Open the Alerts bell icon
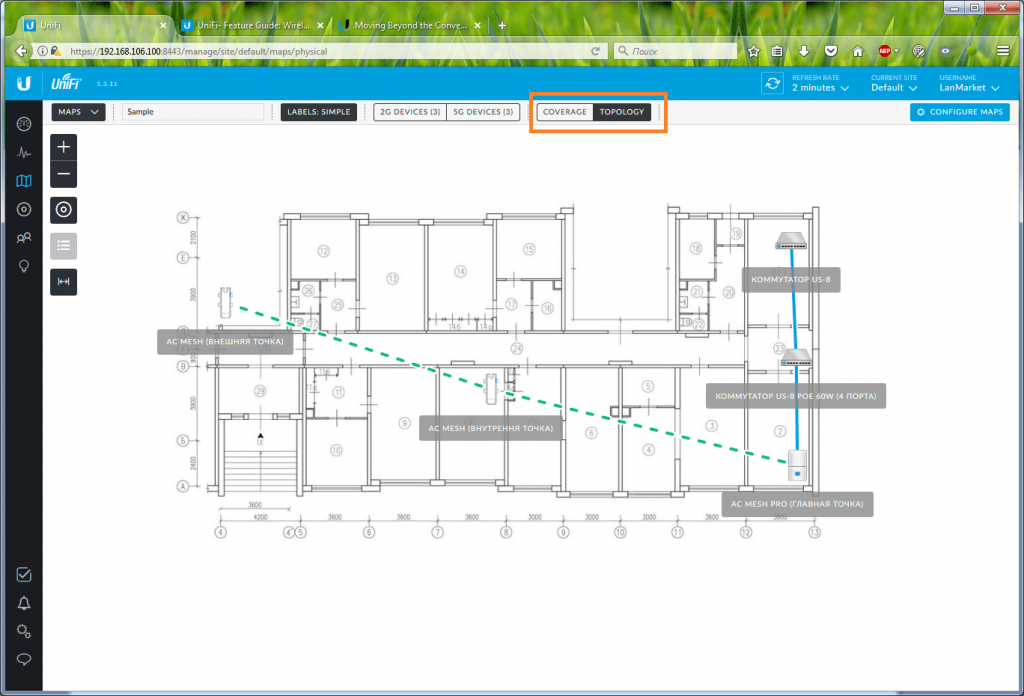This screenshot has height=696, width=1024. pyautogui.click(x=24, y=603)
